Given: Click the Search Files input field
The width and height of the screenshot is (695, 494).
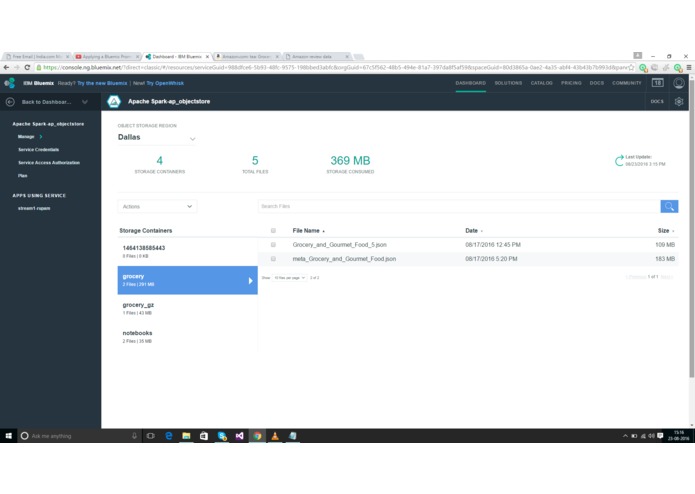Looking at the screenshot, I should [x=459, y=206].
